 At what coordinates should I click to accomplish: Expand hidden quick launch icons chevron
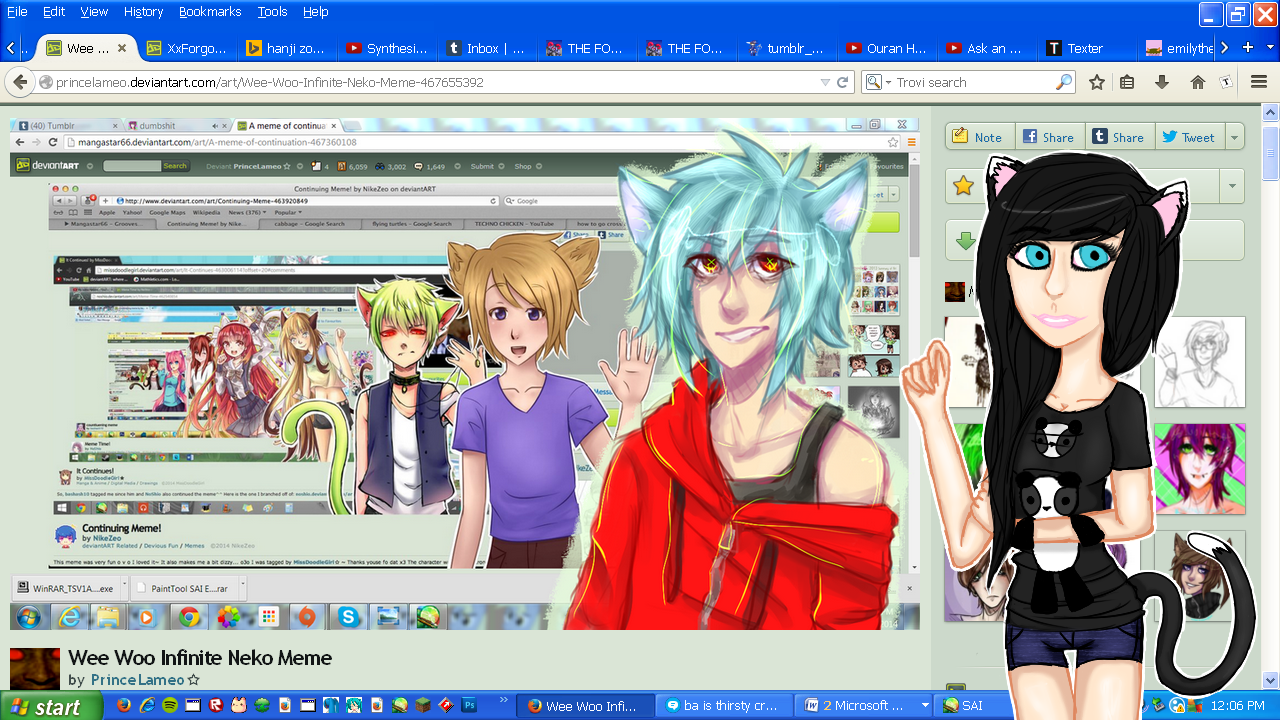point(503,700)
